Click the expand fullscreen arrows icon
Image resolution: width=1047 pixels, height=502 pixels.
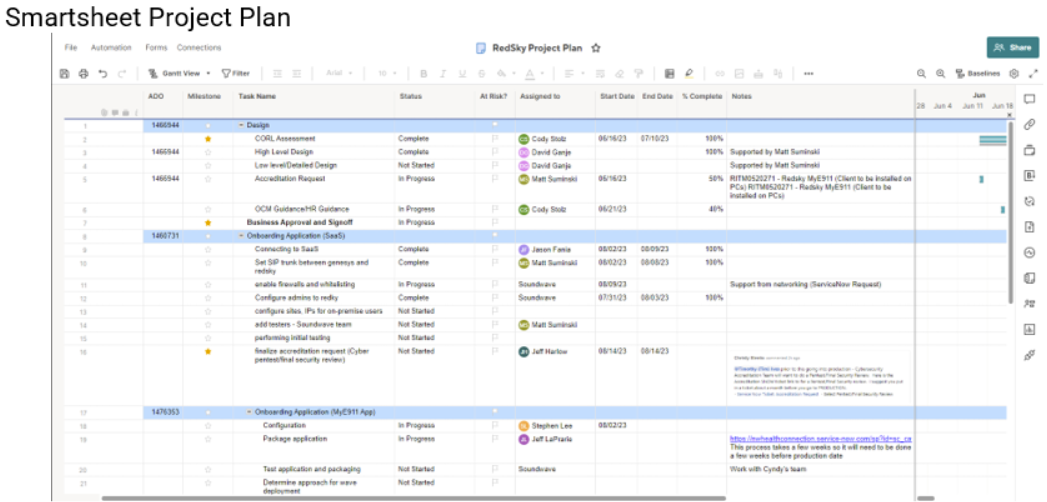click(1033, 73)
